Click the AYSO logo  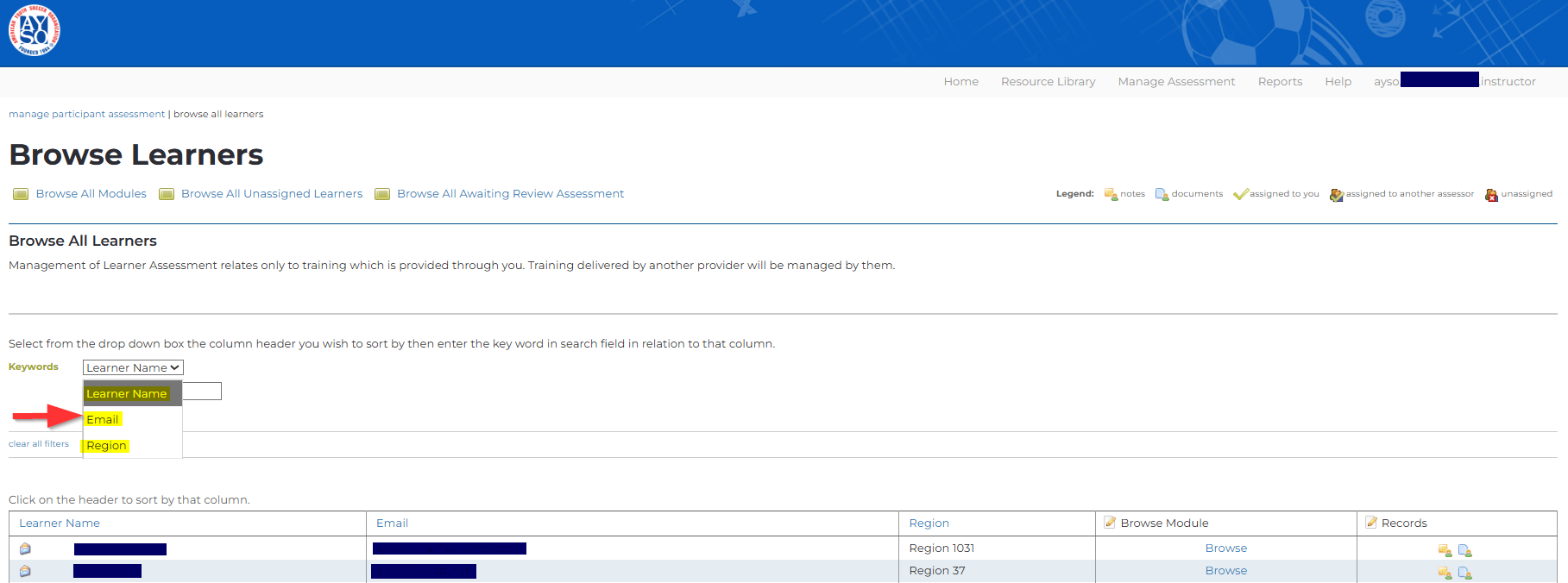coord(35,31)
